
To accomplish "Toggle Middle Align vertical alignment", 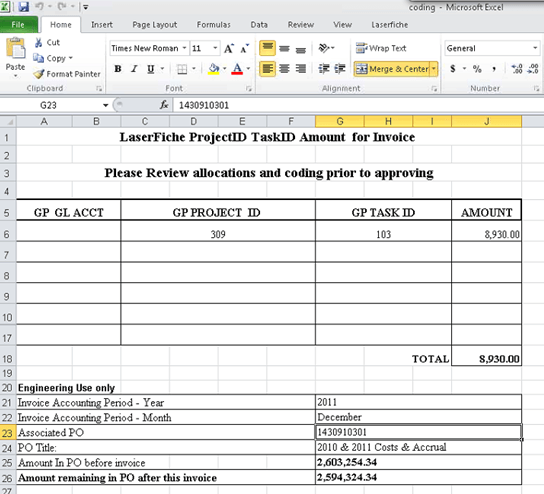I will coord(284,49).
